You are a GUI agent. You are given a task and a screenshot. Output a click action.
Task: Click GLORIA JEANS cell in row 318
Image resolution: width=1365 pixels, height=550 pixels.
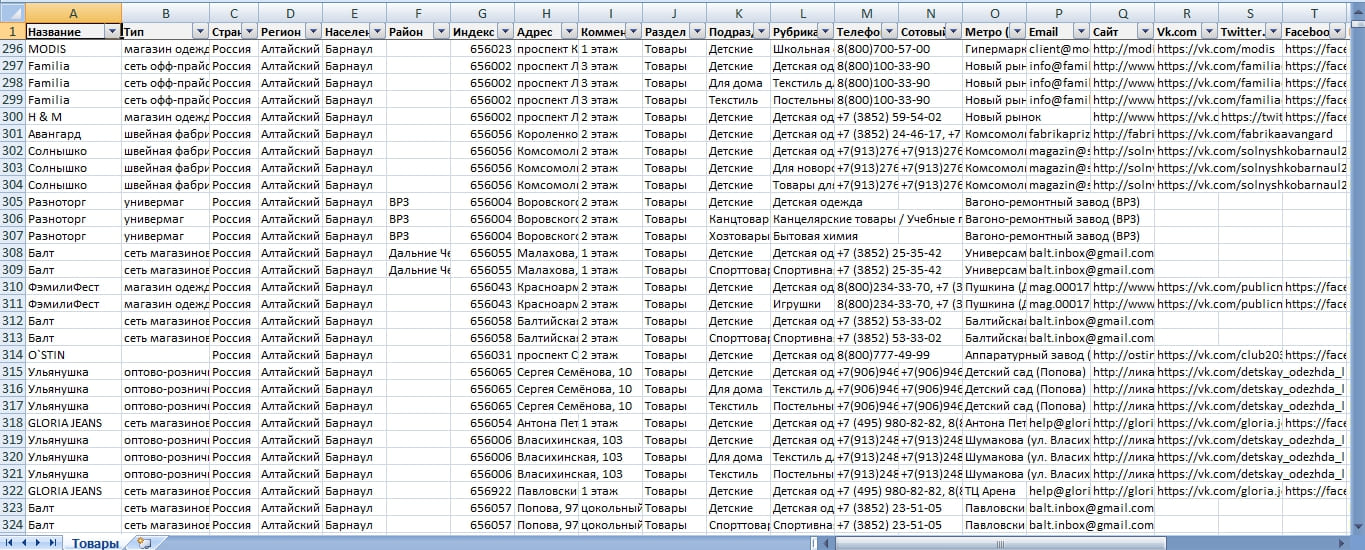(x=74, y=423)
